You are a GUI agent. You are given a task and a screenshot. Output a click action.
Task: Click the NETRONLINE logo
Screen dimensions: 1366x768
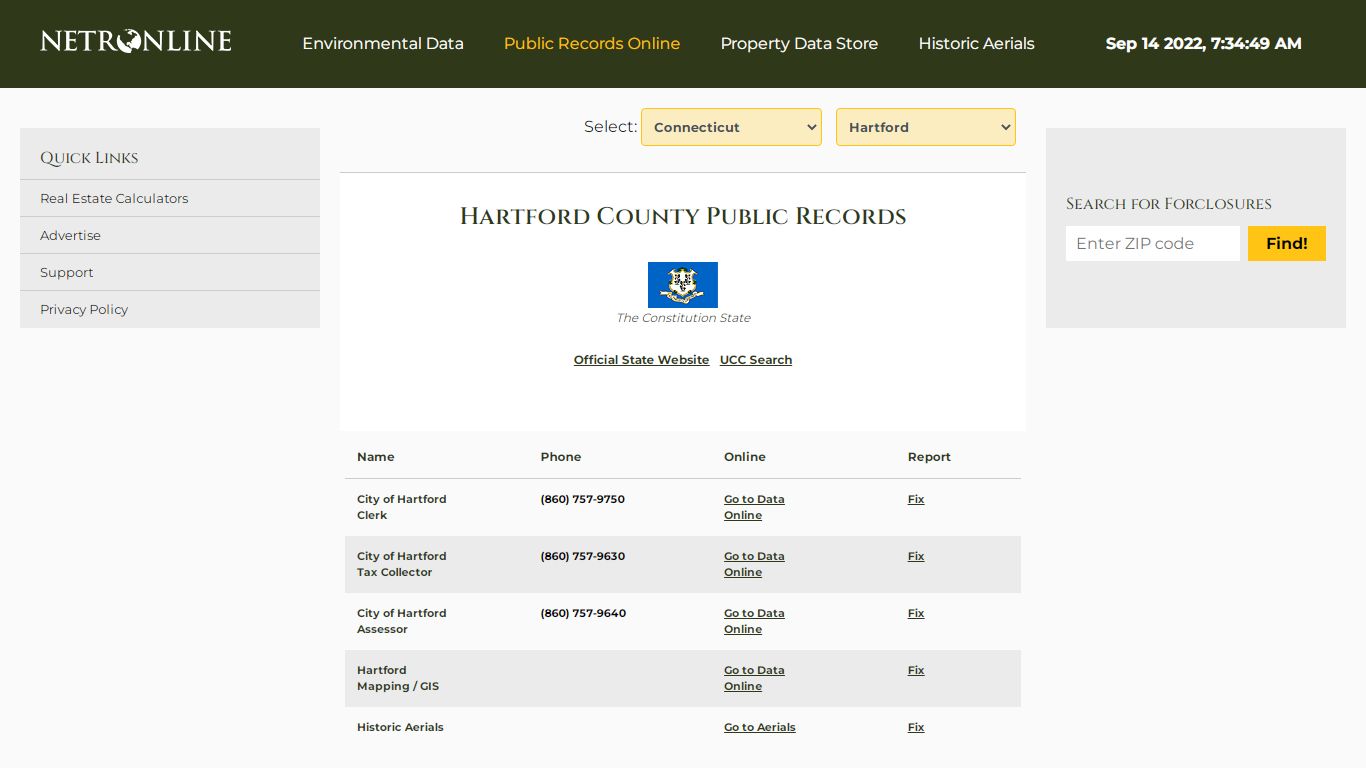(x=136, y=41)
